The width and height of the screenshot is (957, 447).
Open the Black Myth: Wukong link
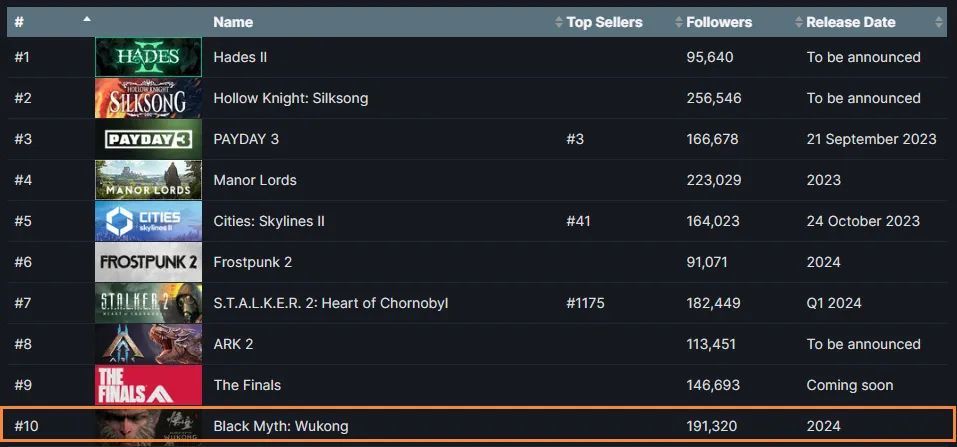281,426
